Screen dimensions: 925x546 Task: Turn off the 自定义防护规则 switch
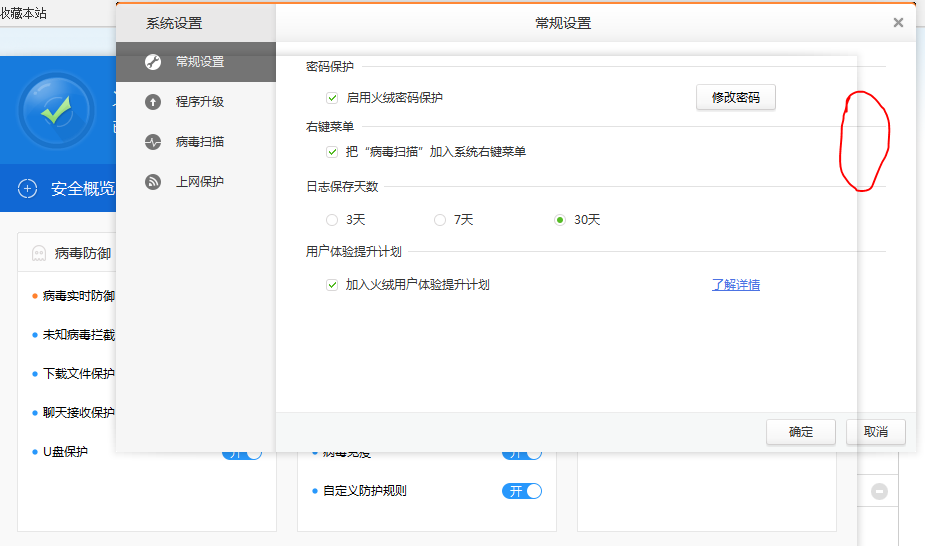click(x=521, y=491)
